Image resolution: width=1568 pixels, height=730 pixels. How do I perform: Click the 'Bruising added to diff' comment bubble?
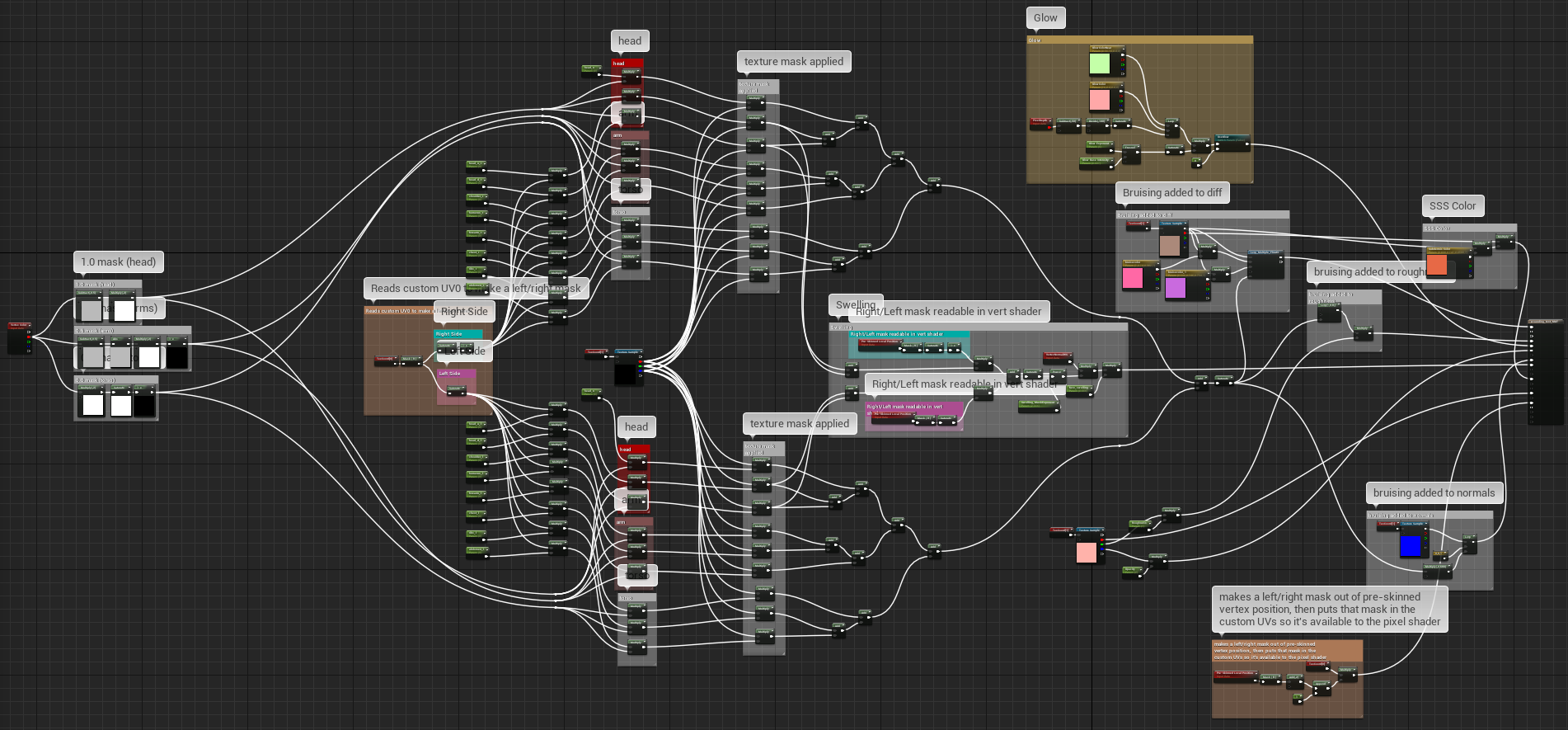(1171, 193)
